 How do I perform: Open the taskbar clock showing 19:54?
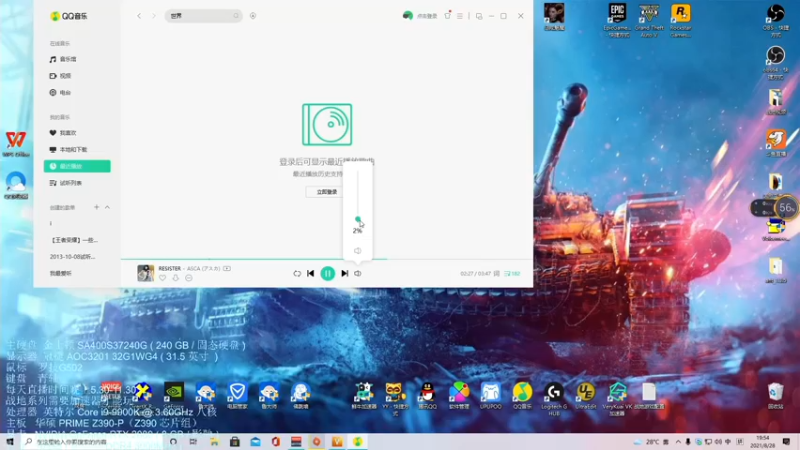(763, 441)
